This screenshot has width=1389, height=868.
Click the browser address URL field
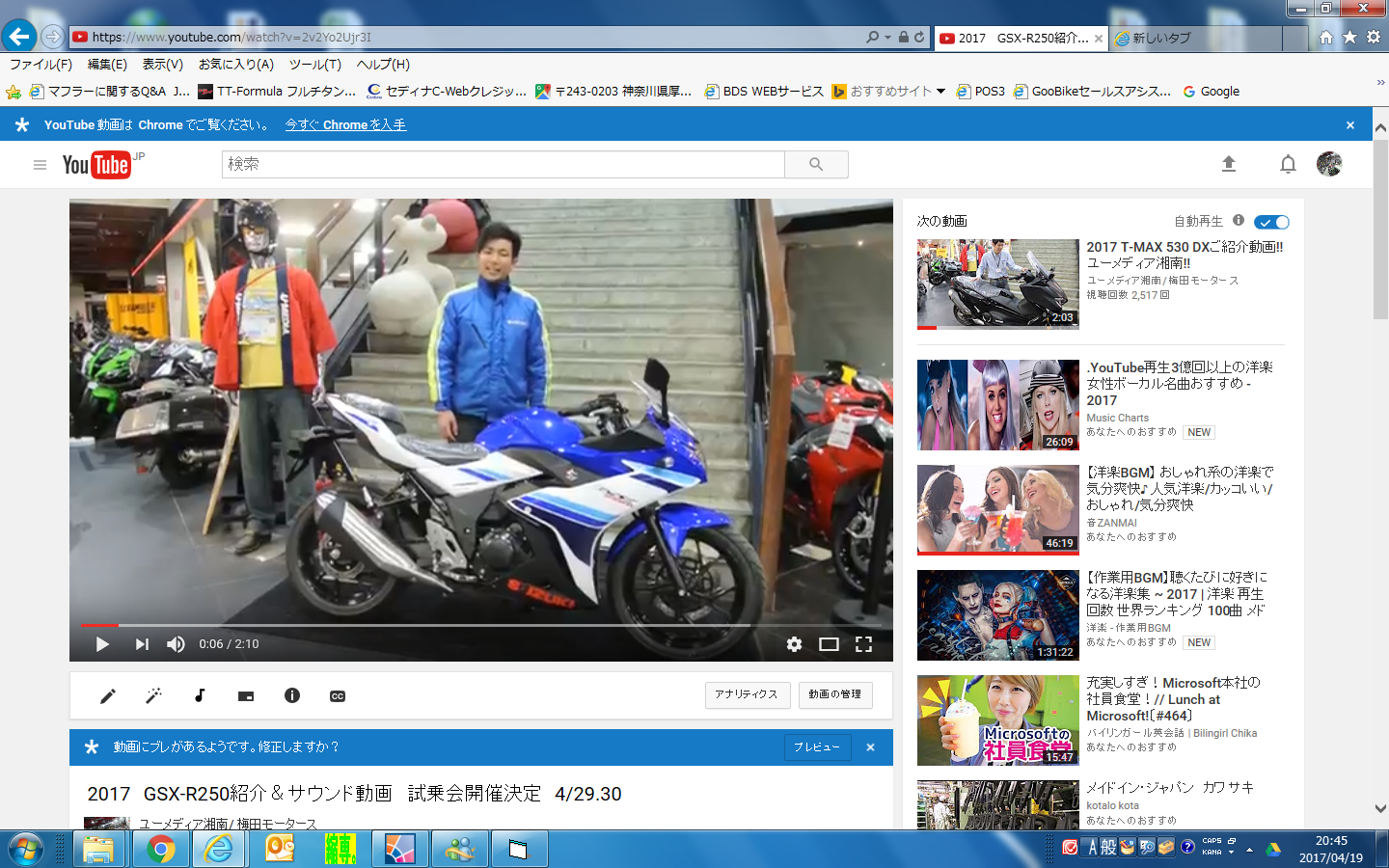467,38
